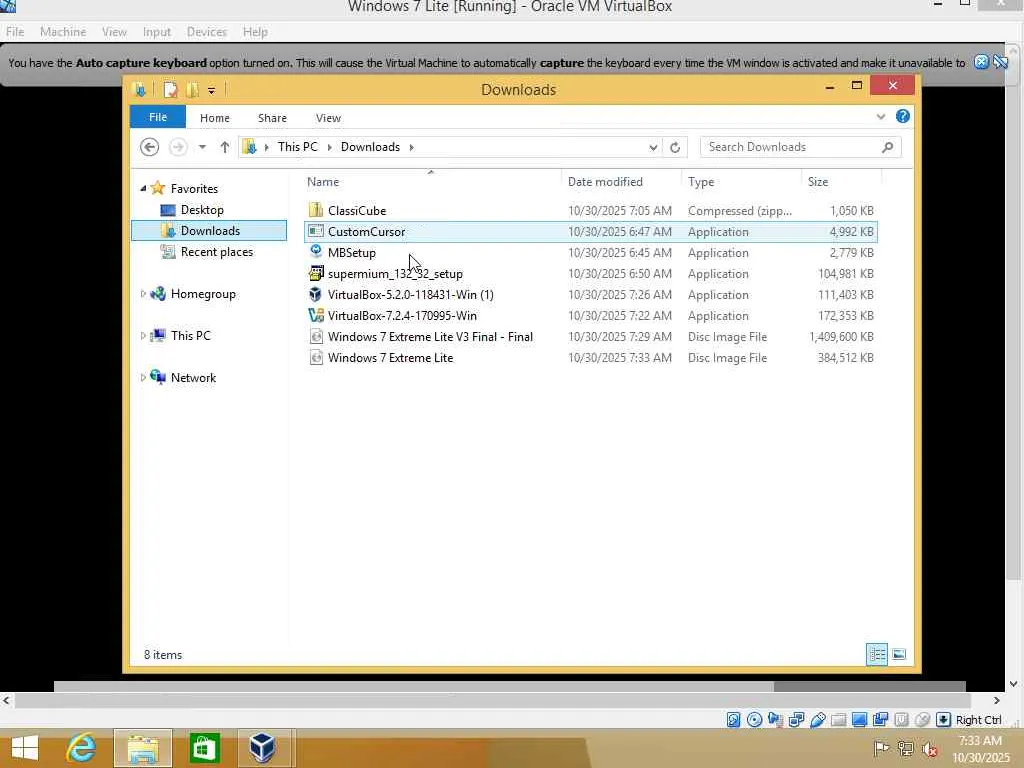Open the VirtualBox Input menu
Viewport: 1024px width, 768px height.
pyautogui.click(x=157, y=31)
